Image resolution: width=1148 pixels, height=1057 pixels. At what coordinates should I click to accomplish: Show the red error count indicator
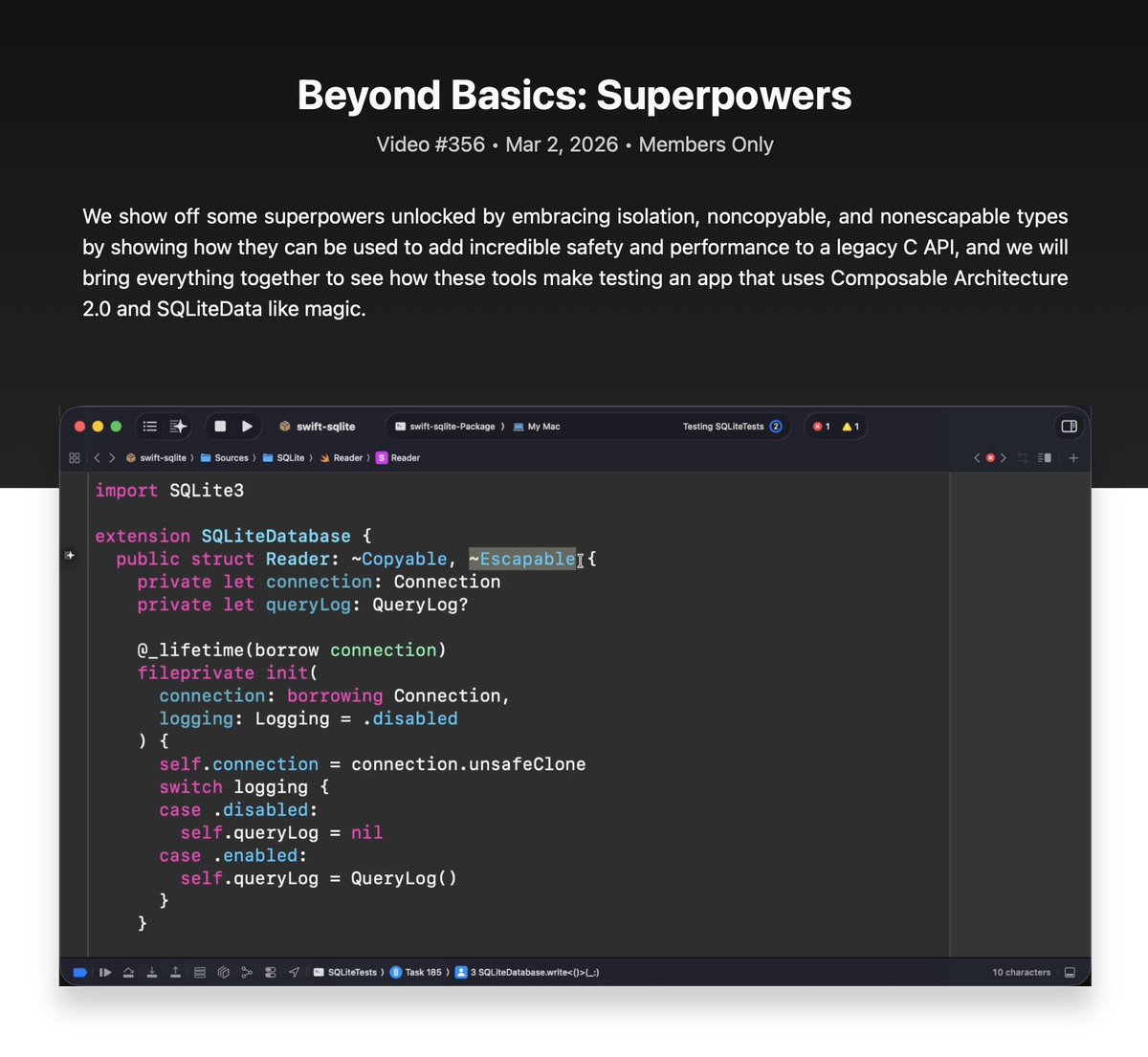click(x=822, y=427)
